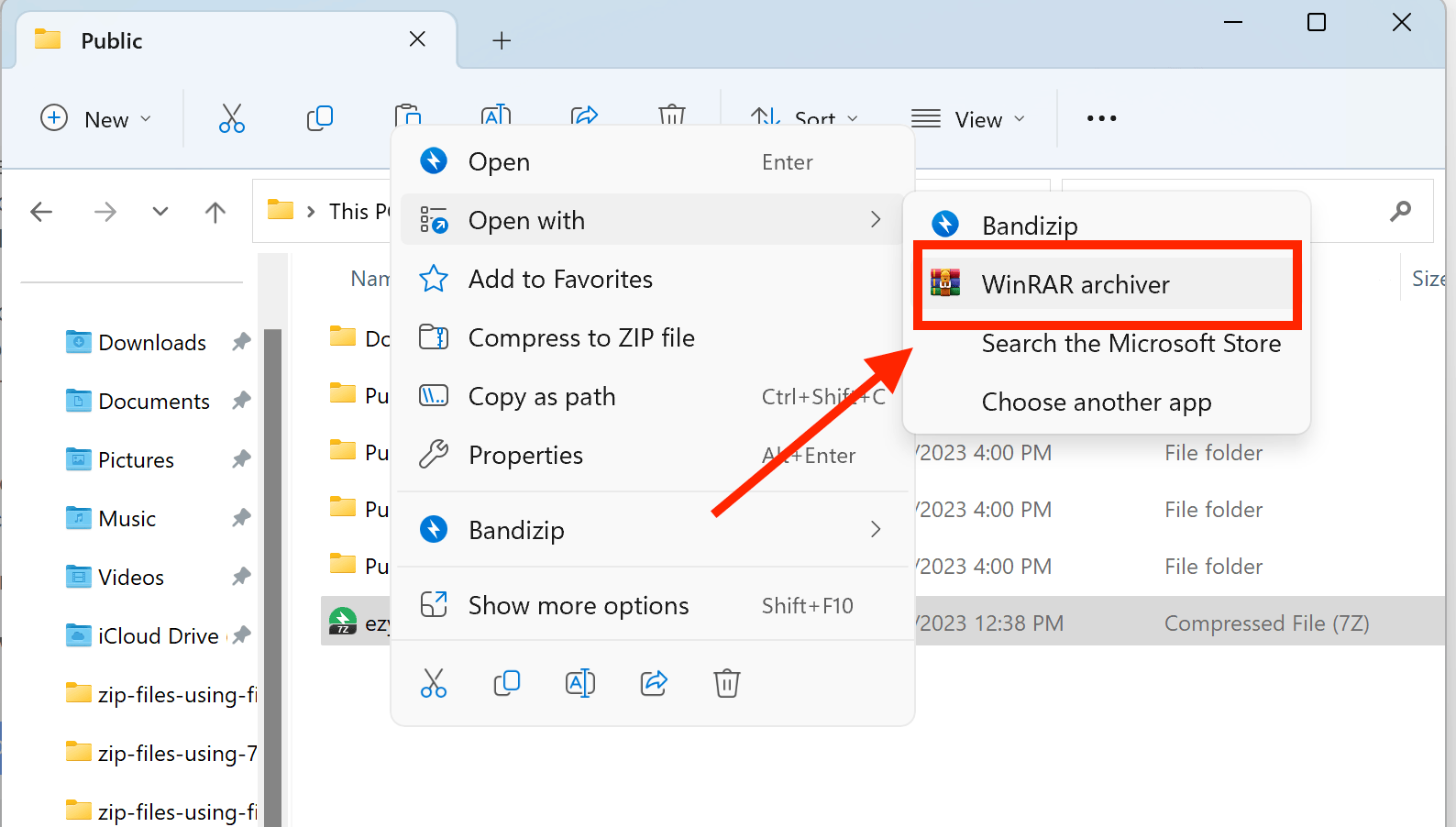The height and width of the screenshot is (827, 1456).
Task: Click the Compressed File (7Z) type cell
Action: coord(1266,623)
